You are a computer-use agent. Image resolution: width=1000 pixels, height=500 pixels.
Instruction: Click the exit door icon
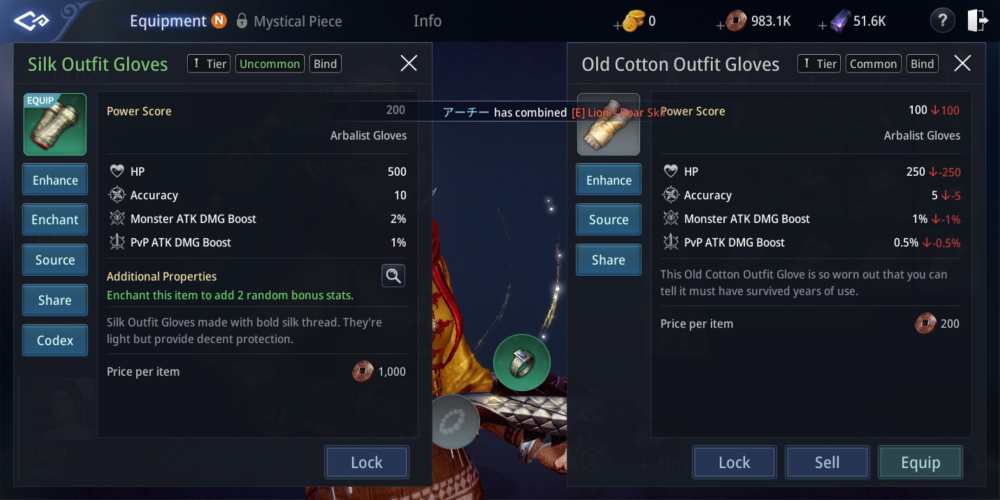click(x=977, y=21)
